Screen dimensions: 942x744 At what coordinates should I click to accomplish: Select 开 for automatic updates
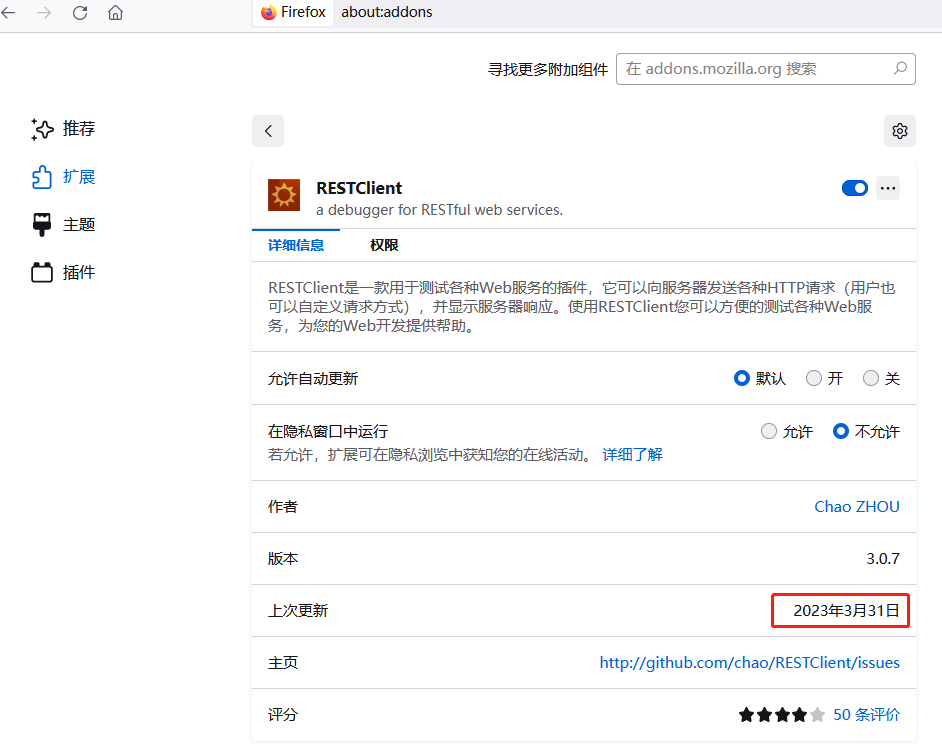813,378
